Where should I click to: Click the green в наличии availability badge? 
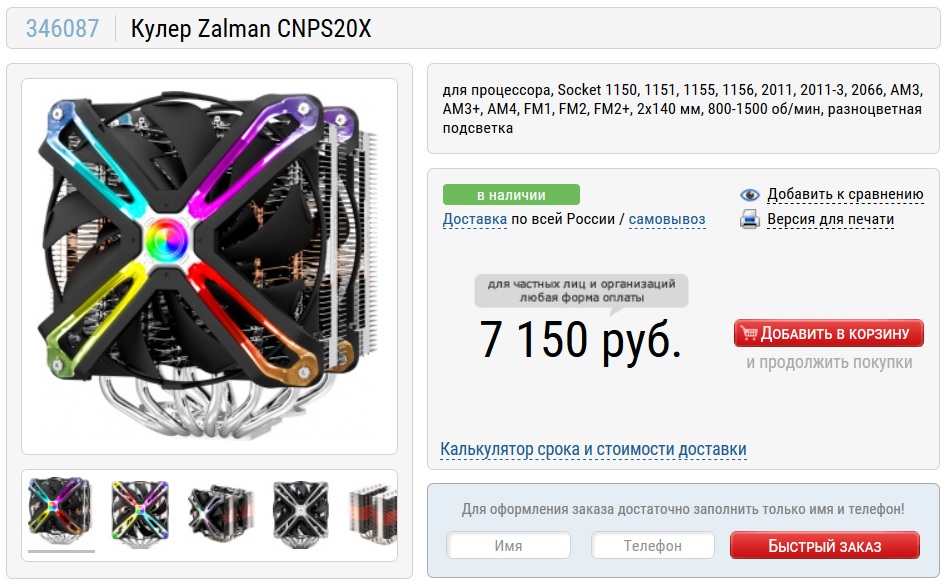511,195
